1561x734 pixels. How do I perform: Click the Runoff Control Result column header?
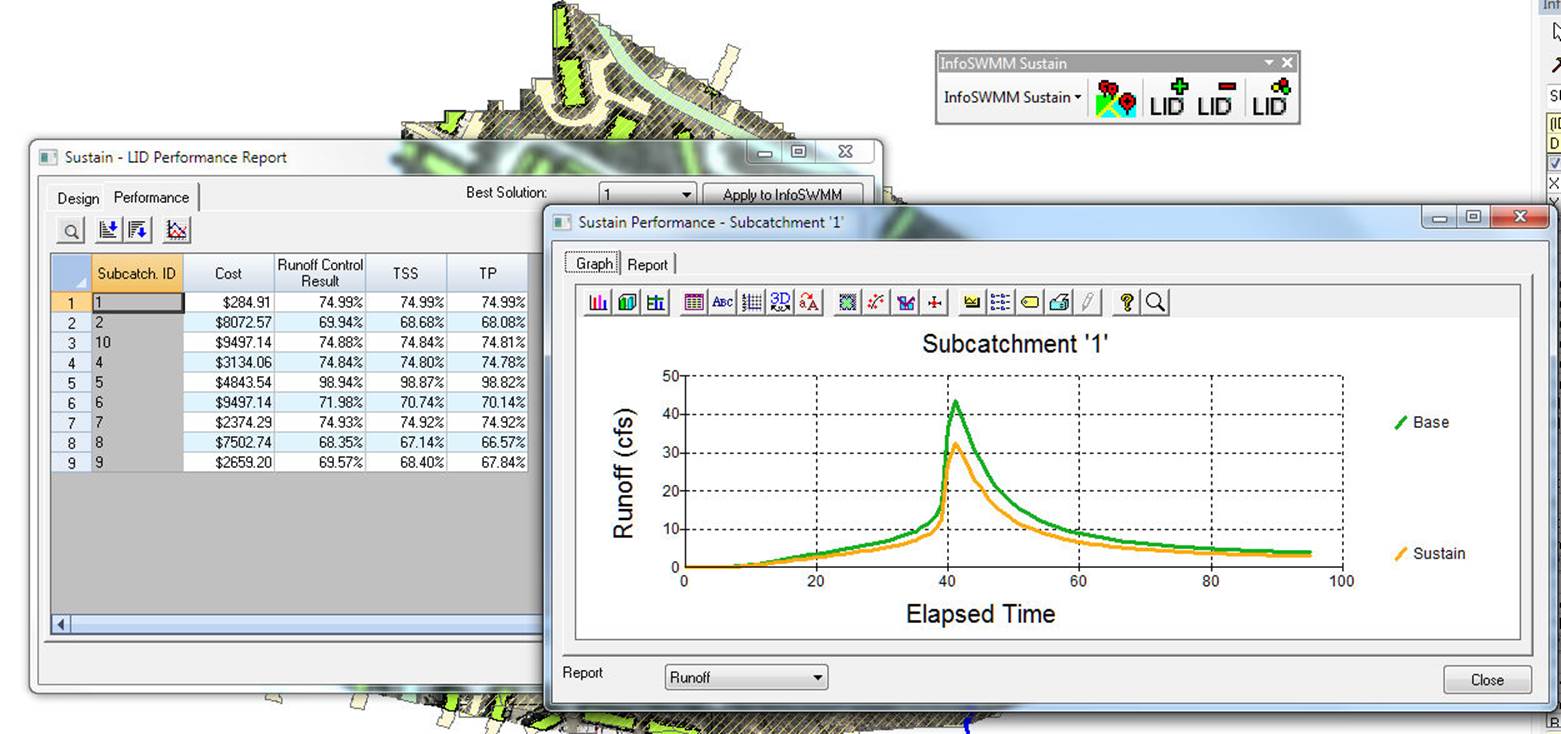click(320, 273)
